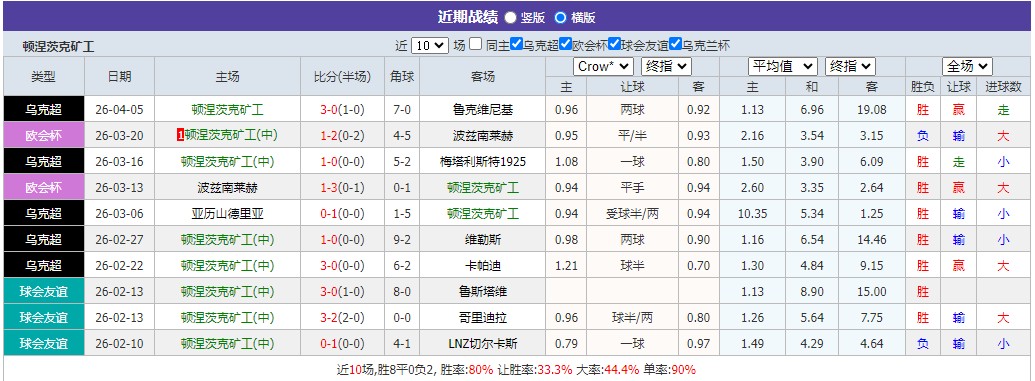Click handicap 受球半/两 in 亚历山德里亚 row
This screenshot has height=381, width=1035.
coord(633,214)
